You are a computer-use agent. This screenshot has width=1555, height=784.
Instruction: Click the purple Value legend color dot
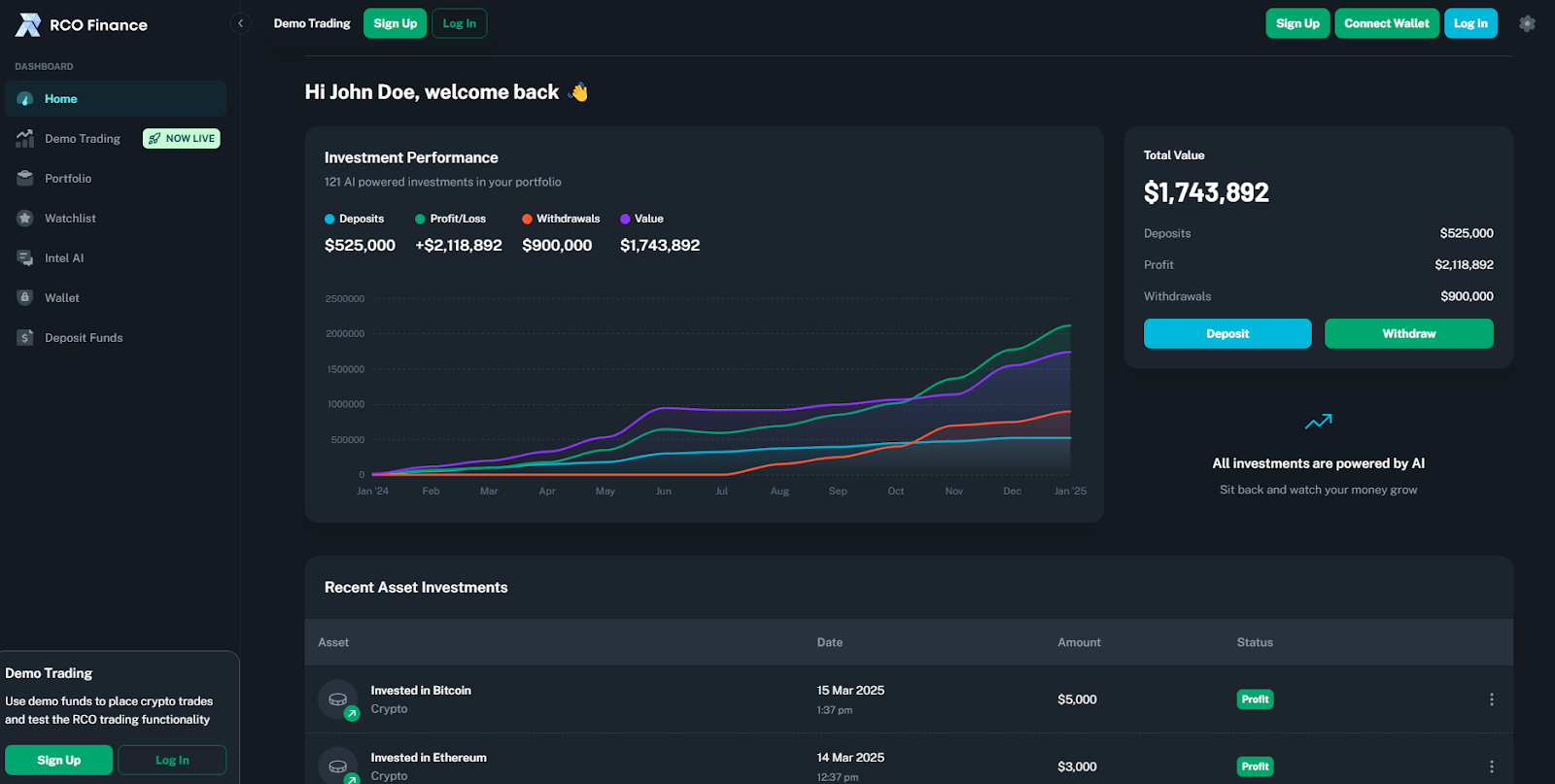pyautogui.click(x=625, y=220)
